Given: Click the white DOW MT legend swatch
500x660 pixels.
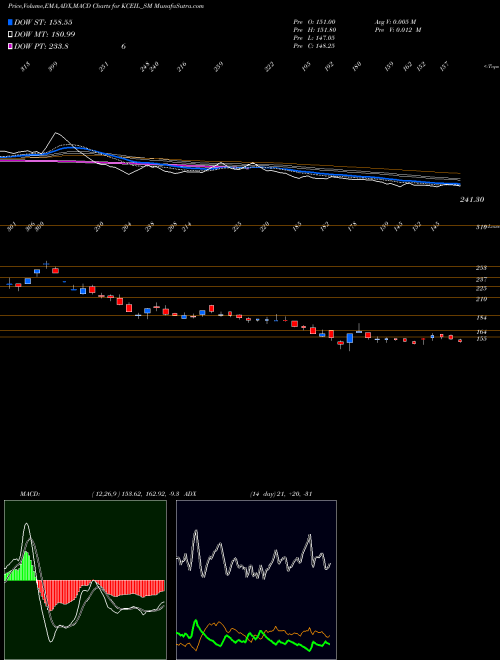Looking at the screenshot, I should click(x=10, y=34).
